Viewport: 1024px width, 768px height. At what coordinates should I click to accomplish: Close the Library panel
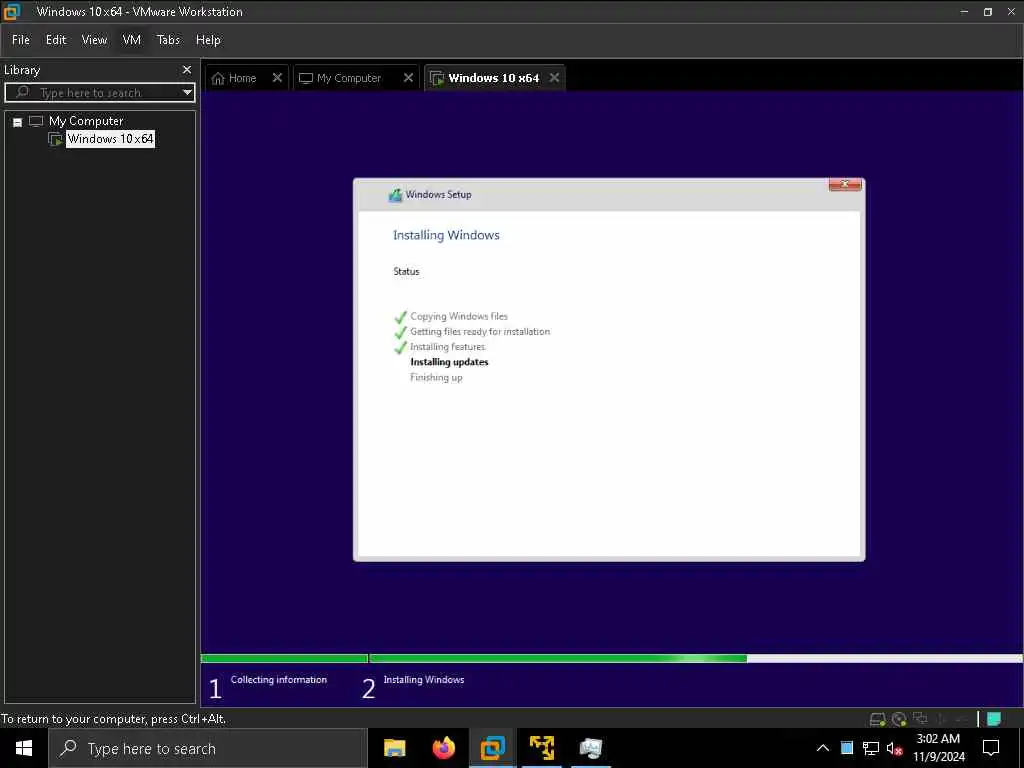tap(187, 70)
